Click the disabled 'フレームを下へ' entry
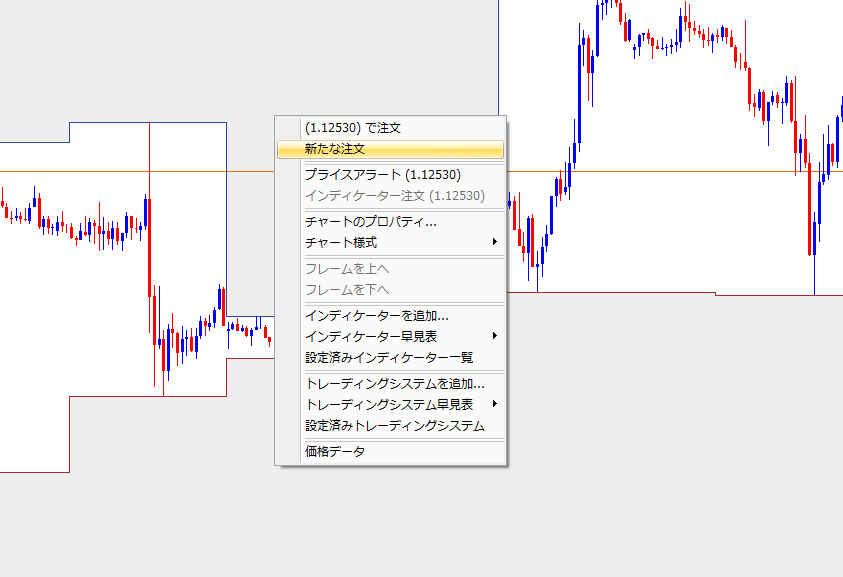 [390, 290]
